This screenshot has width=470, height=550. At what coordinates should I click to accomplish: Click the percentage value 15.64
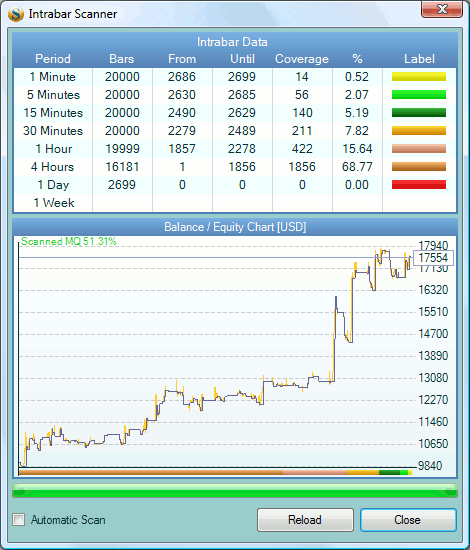tap(357, 149)
